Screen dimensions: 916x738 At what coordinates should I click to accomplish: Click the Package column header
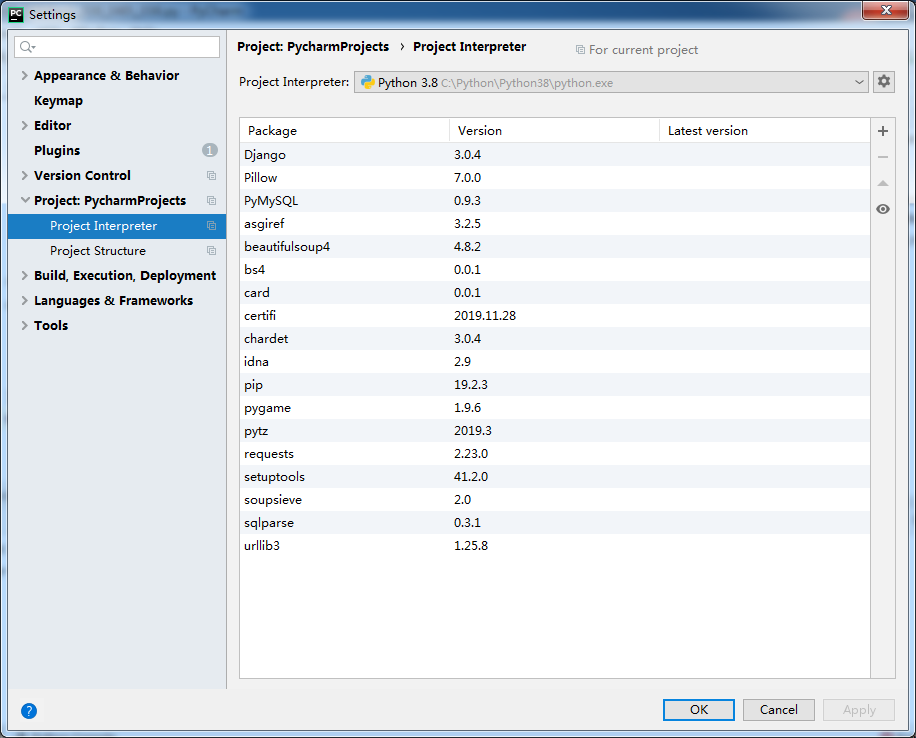[x=345, y=130]
